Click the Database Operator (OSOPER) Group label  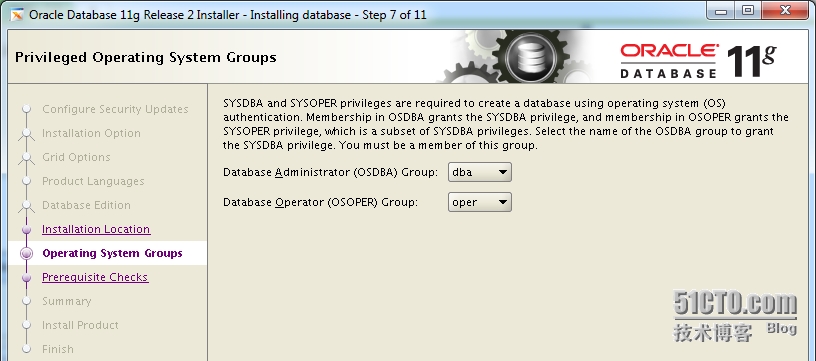pyautogui.click(x=320, y=202)
